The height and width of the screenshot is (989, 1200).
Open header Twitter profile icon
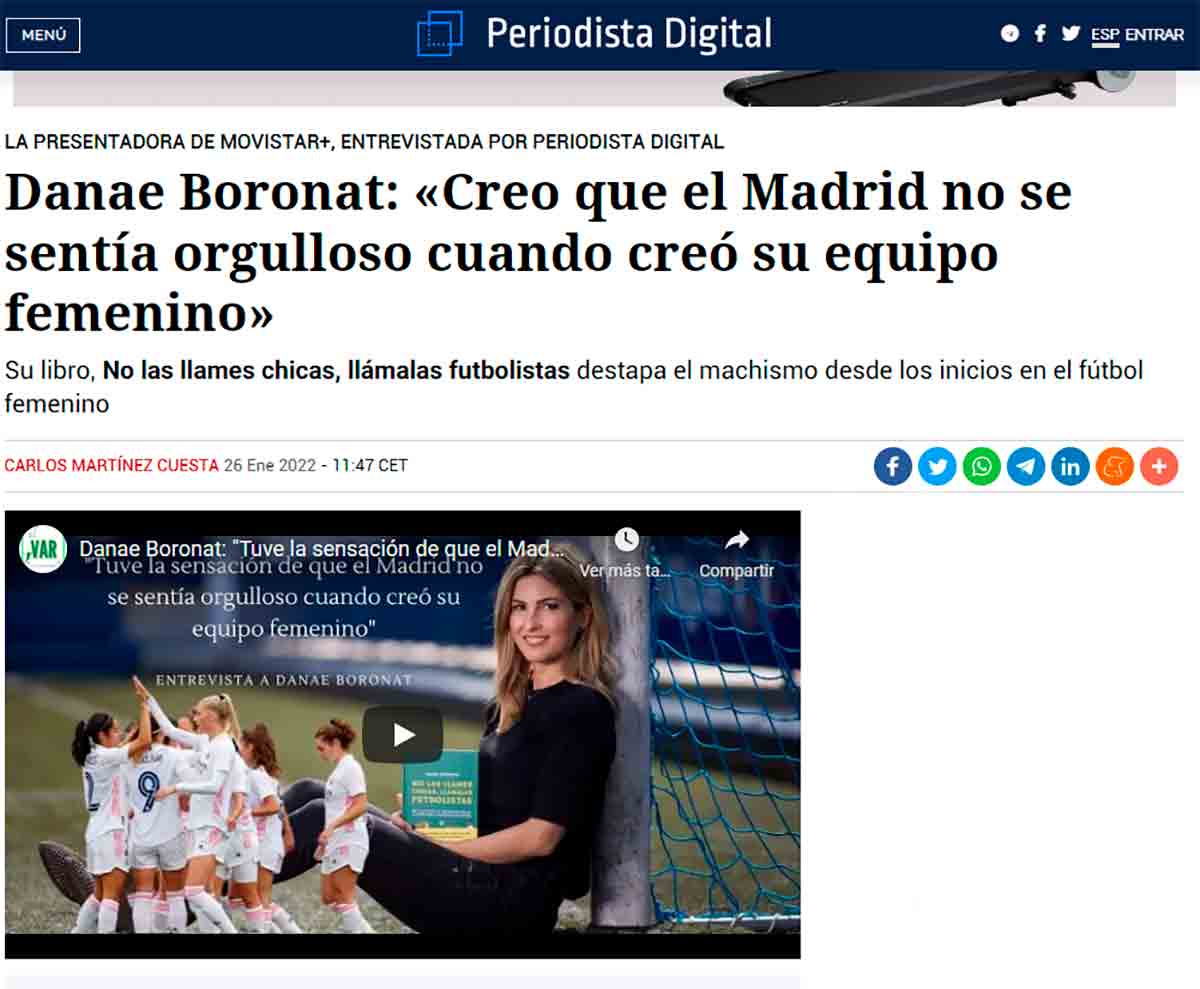1071,34
